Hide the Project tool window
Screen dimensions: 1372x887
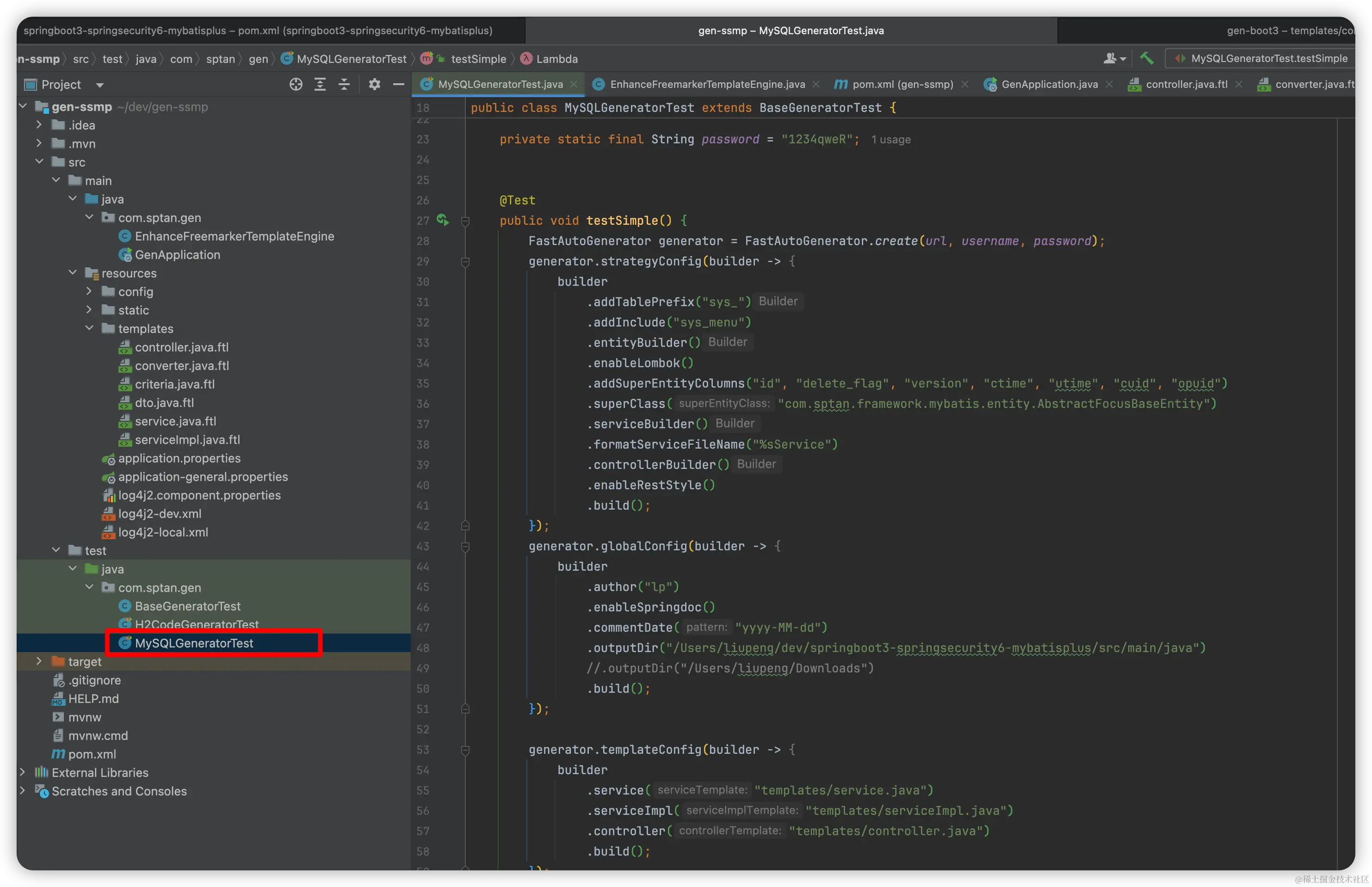pos(398,84)
